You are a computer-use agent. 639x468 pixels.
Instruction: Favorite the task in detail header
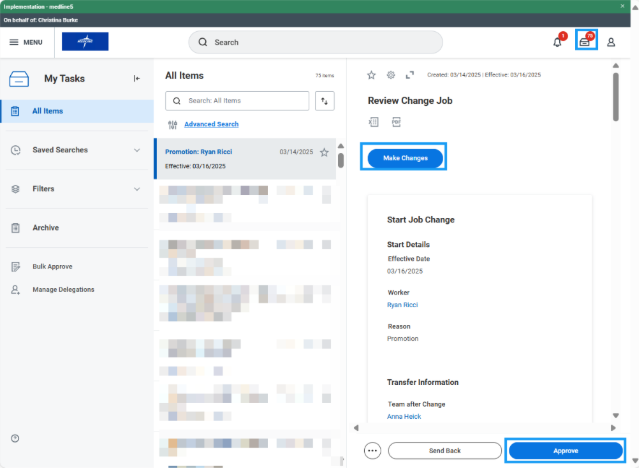point(372,74)
